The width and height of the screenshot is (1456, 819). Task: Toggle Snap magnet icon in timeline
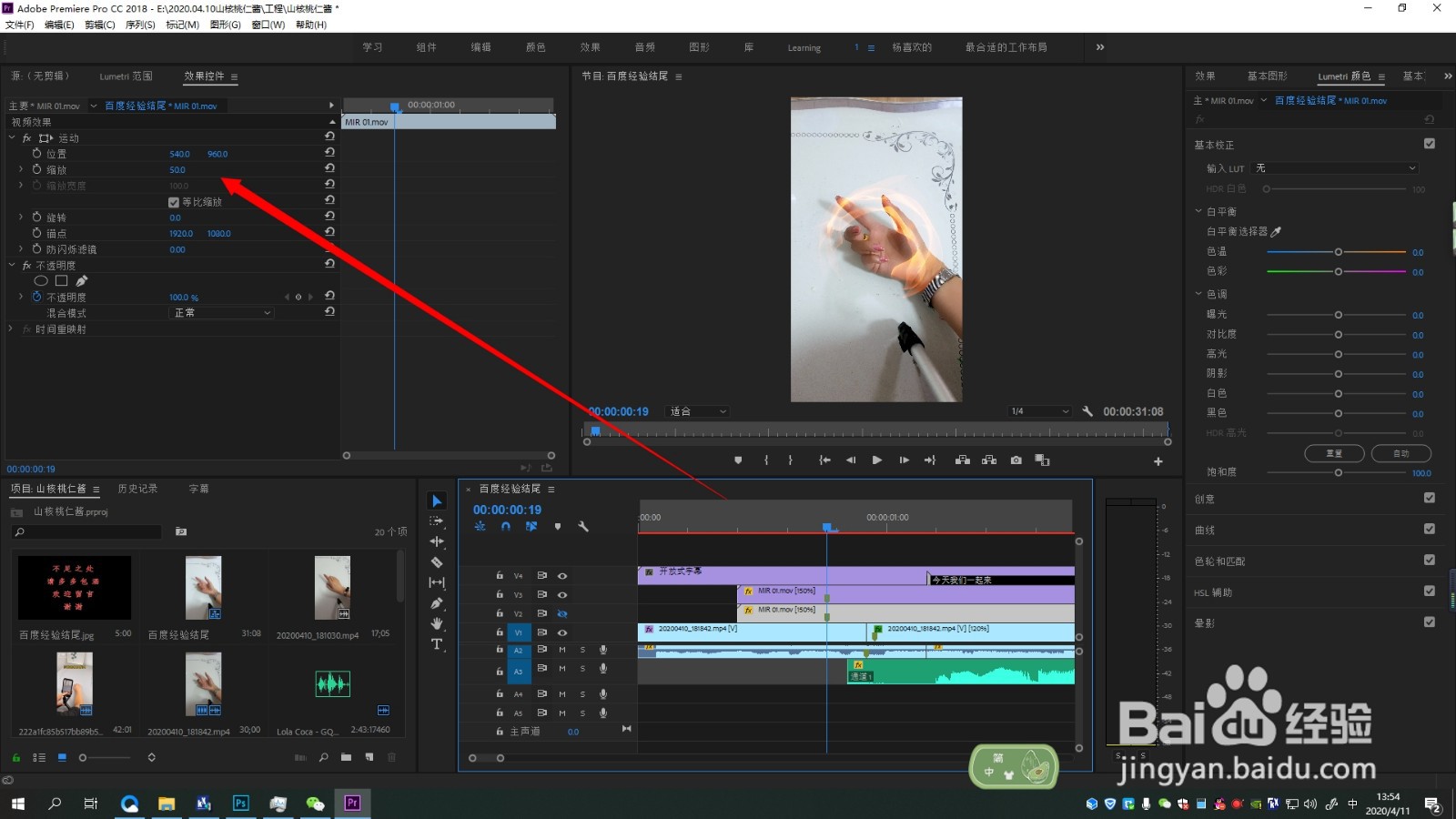pyautogui.click(x=506, y=527)
